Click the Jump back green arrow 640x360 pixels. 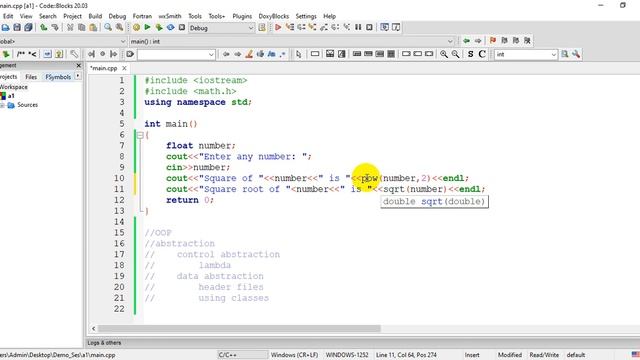(466, 40)
